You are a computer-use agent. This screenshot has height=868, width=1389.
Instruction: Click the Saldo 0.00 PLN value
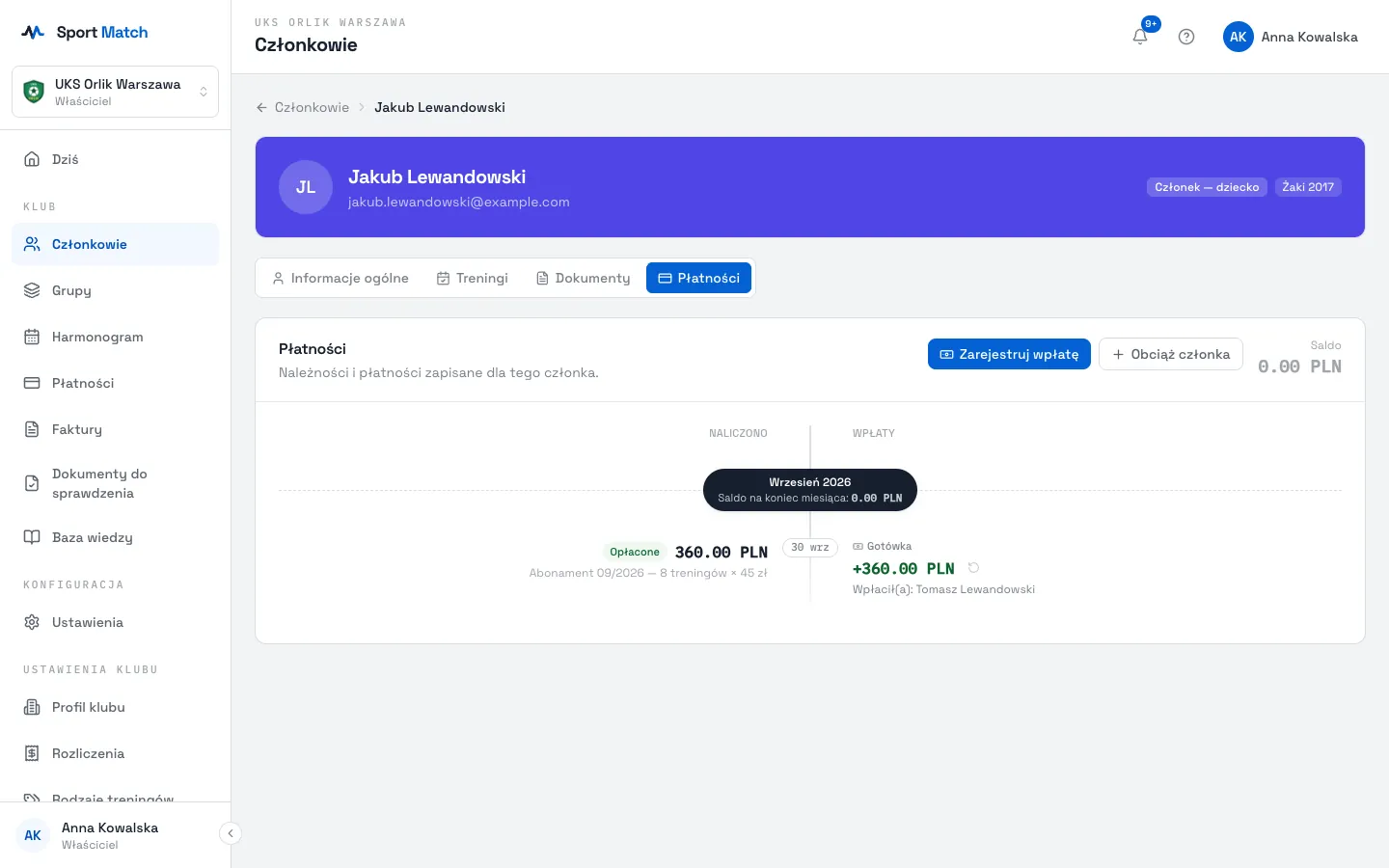coord(1299,366)
